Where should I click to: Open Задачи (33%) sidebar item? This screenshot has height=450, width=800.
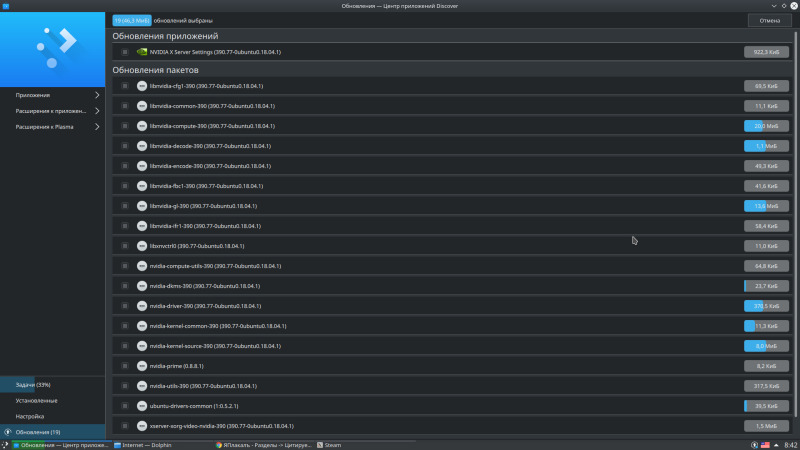pyautogui.click(x=53, y=385)
